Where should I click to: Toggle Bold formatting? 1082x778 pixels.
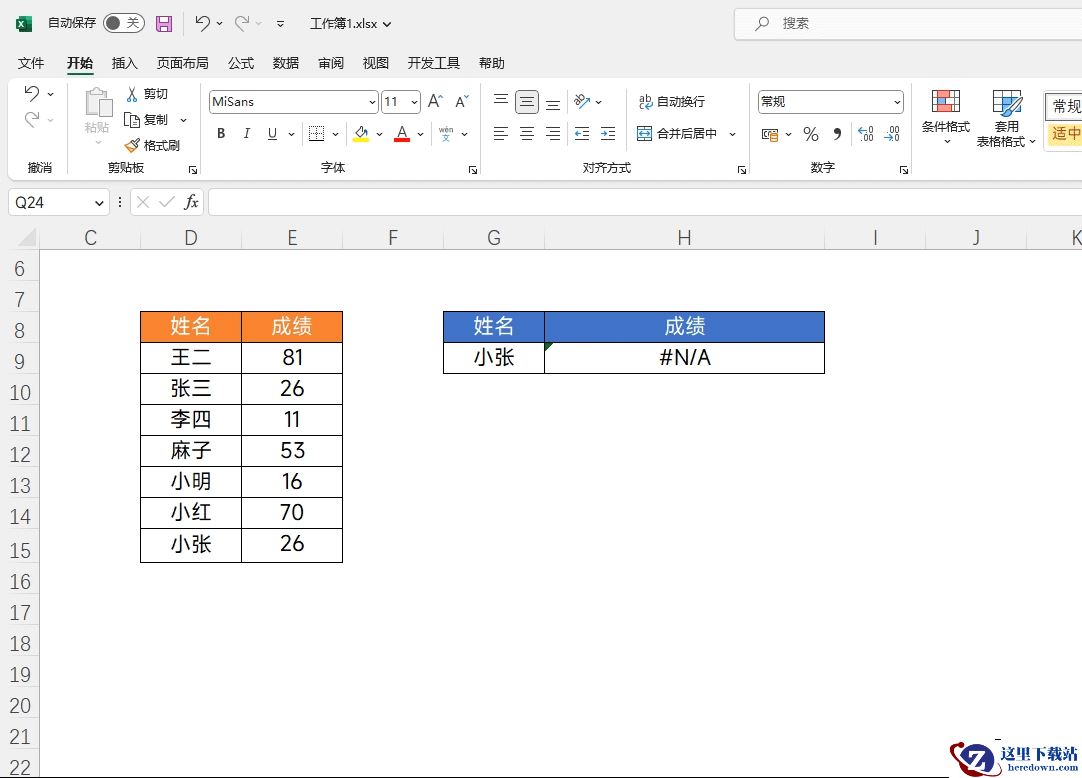pos(221,133)
